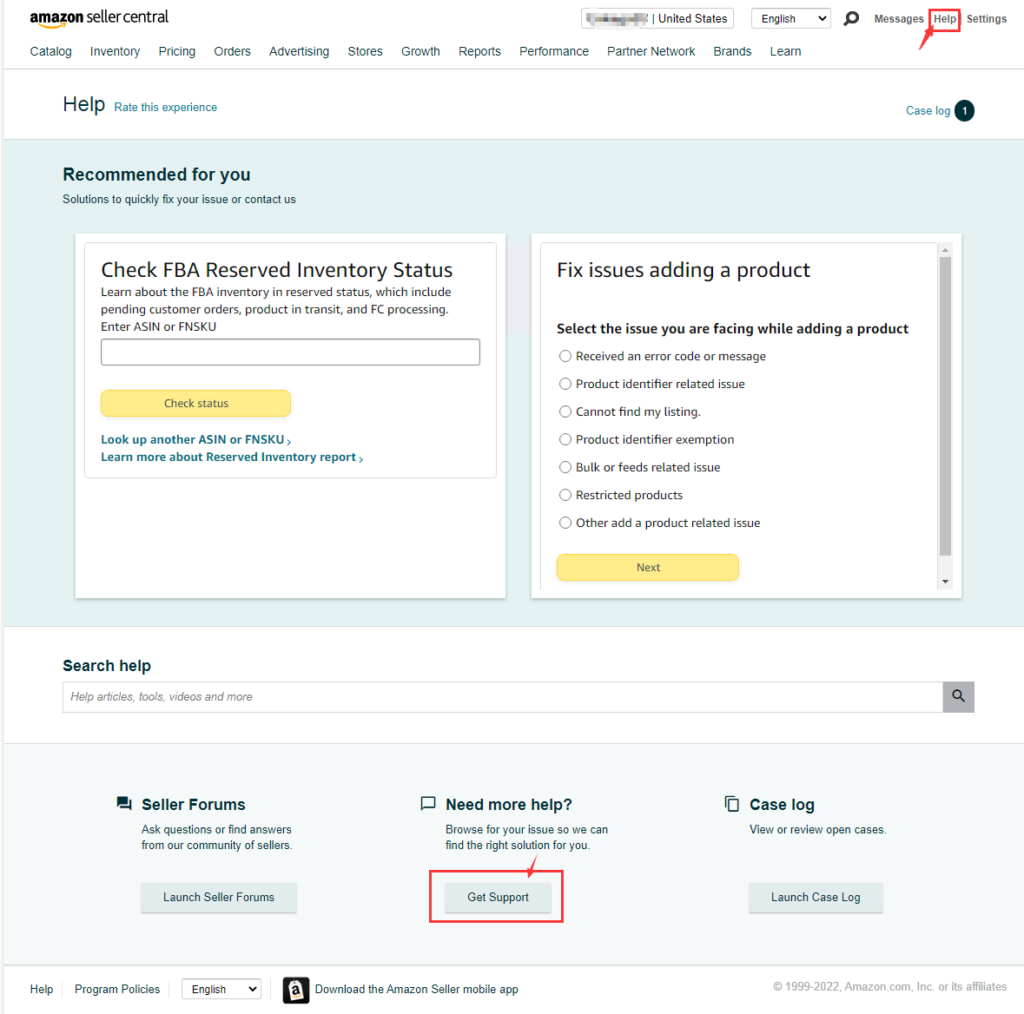The height and width of the screenshot is (1014, 1024).
Task: Click the Case log copy icon
Action: tap(731, 804)
